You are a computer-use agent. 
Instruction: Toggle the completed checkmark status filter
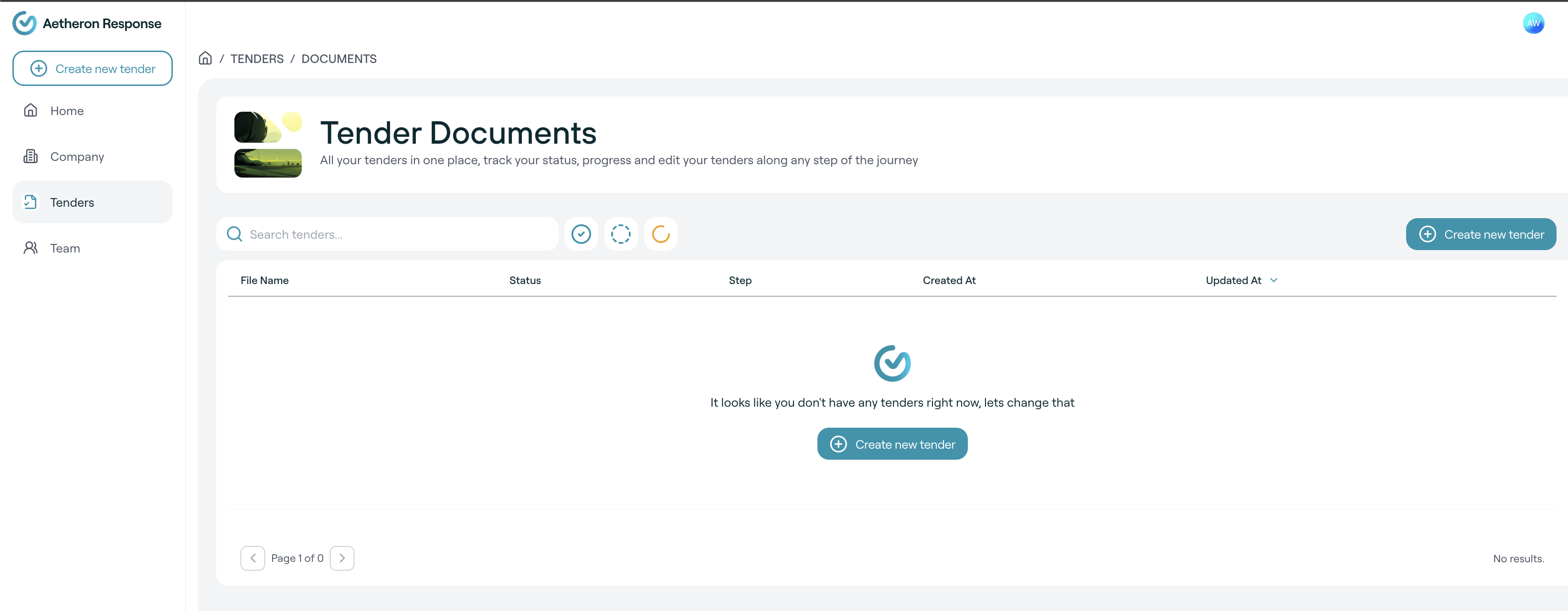click(581, 234)
